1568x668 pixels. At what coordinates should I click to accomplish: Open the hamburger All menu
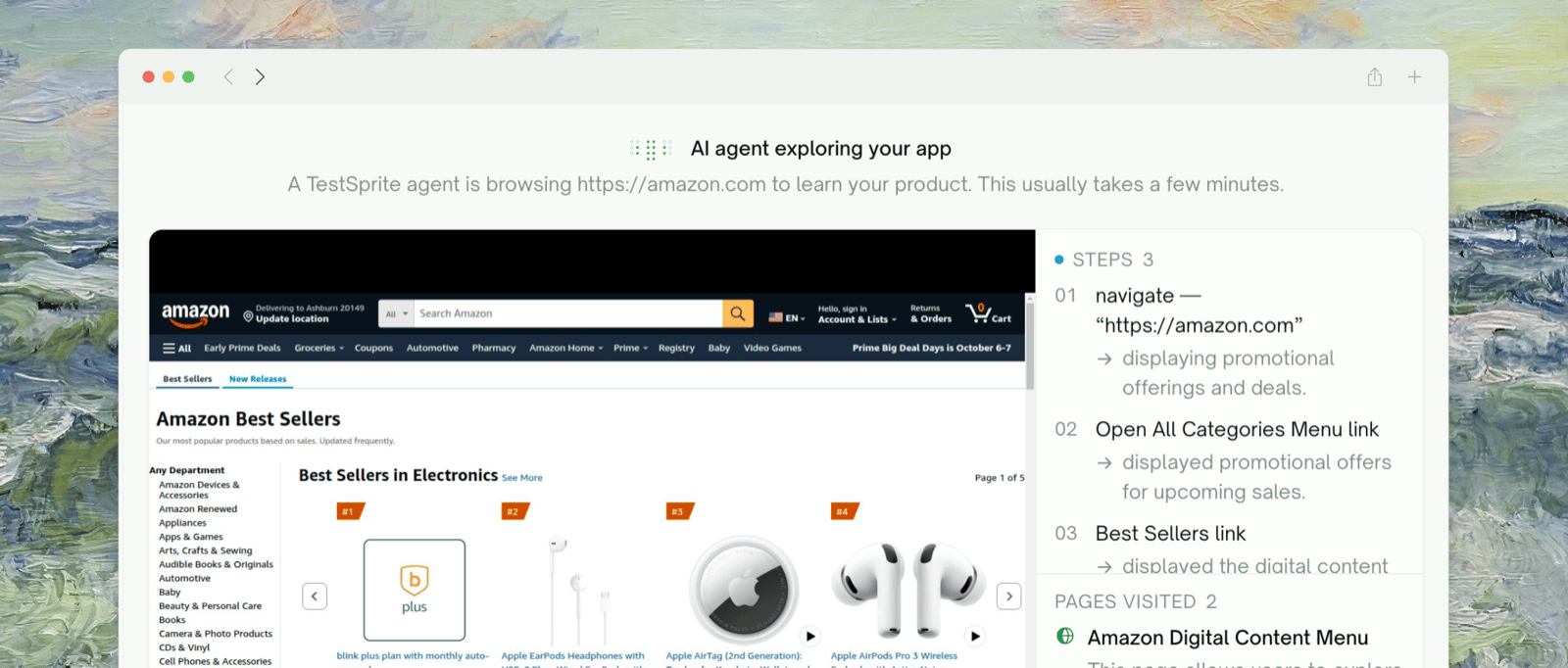pyautogui.click(x=176, y=348)
